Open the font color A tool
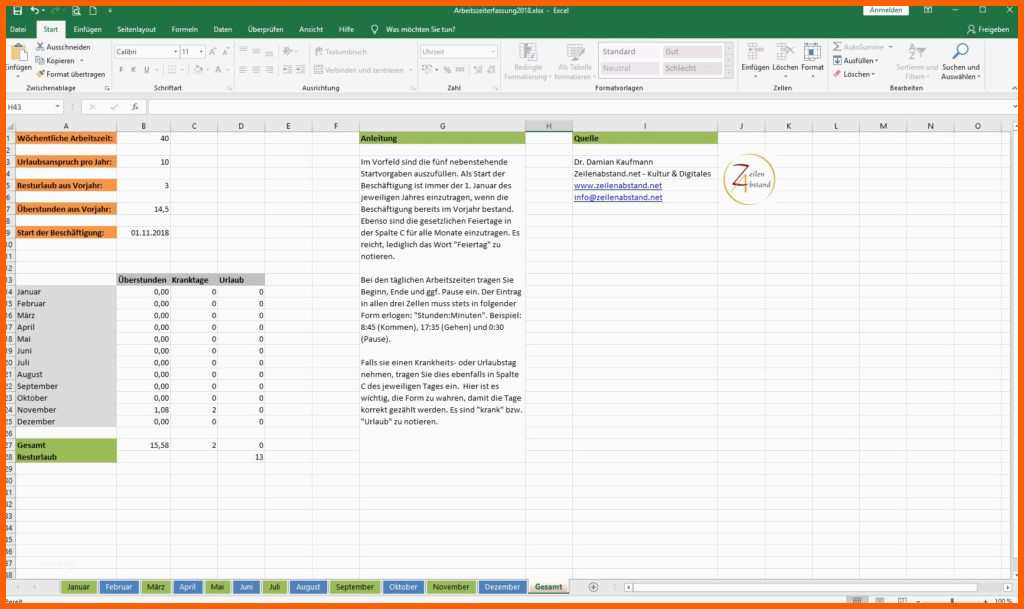Screen dimensions: 1024x609 pos(217,70)
